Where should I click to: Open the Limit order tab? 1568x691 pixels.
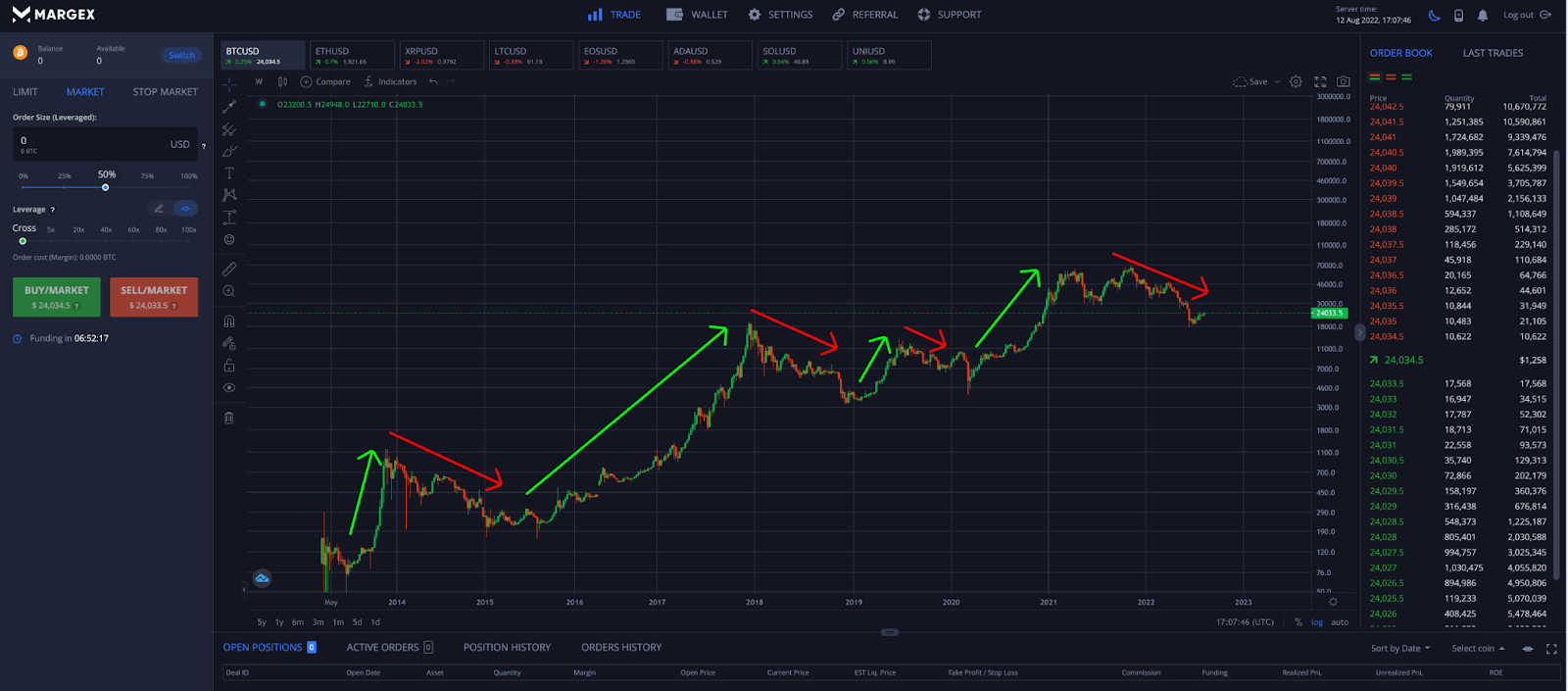click(x=25, y=92)
